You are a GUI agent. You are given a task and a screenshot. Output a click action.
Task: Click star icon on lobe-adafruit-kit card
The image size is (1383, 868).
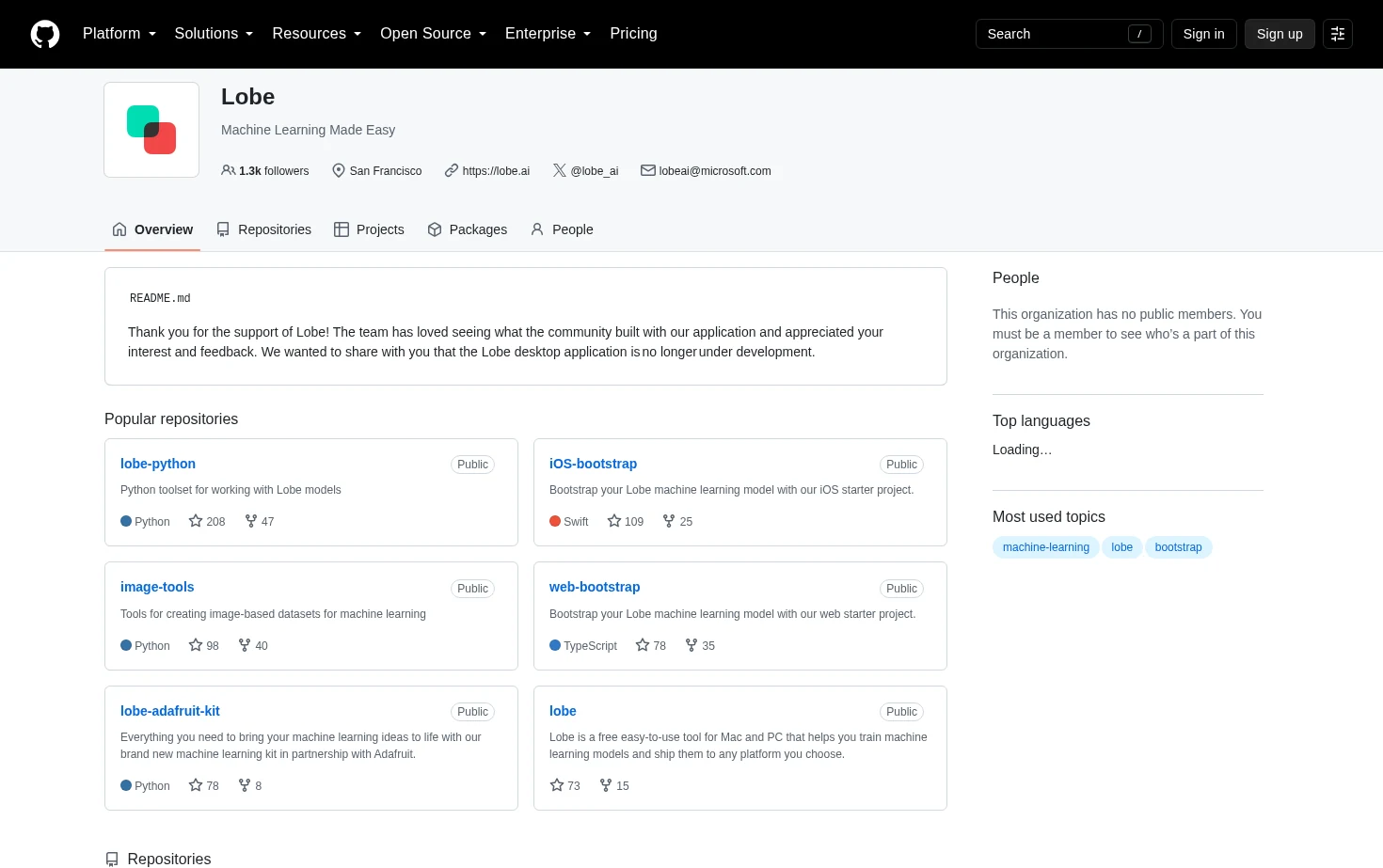(196, 785)
